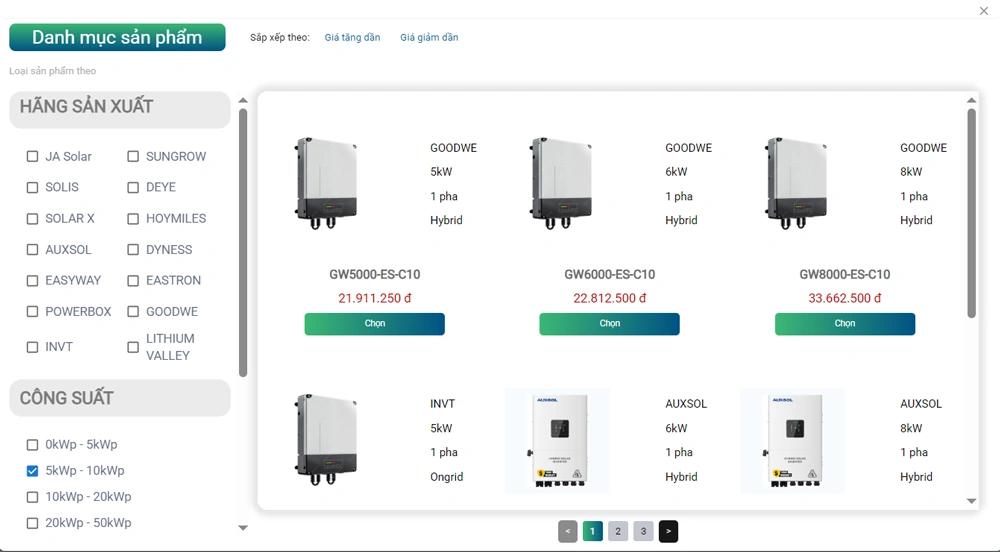Check the GOODWE manufacturer filter
The width and height of the screenshot is (1000, 552).
click(x=133, y=312)
